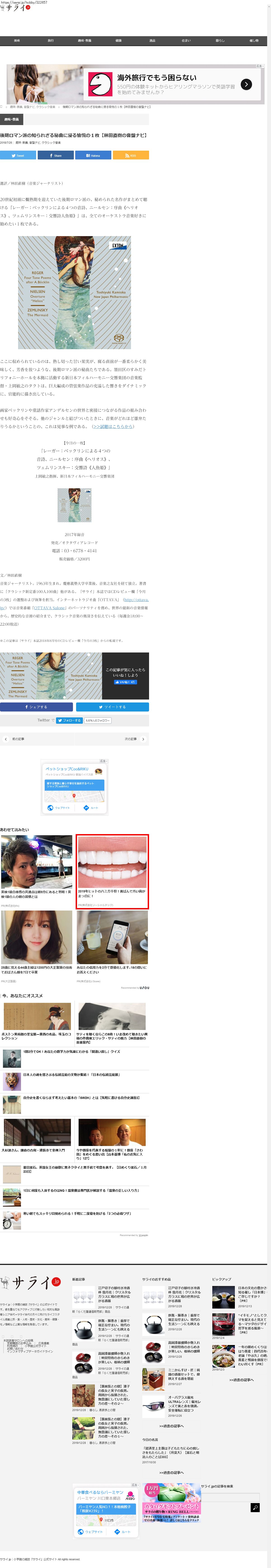The width and height of the screenshot is (271, 1568).
Task: Go to next article via 次の記事 chevron
Action: [143, 739]
